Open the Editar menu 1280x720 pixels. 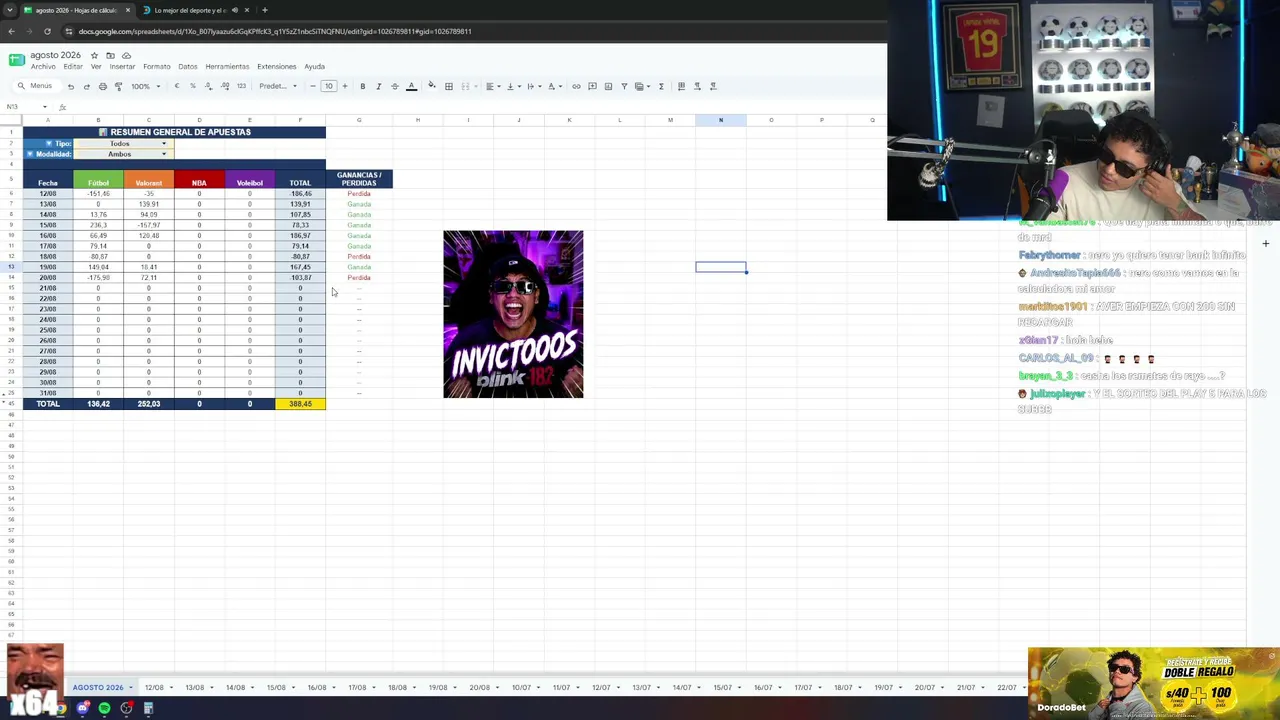click(73, 67)
